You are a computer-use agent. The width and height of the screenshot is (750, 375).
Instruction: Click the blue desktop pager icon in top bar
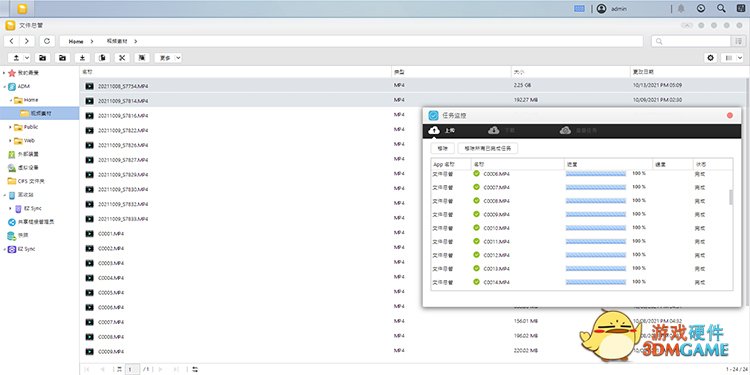(x=580, y=9)
